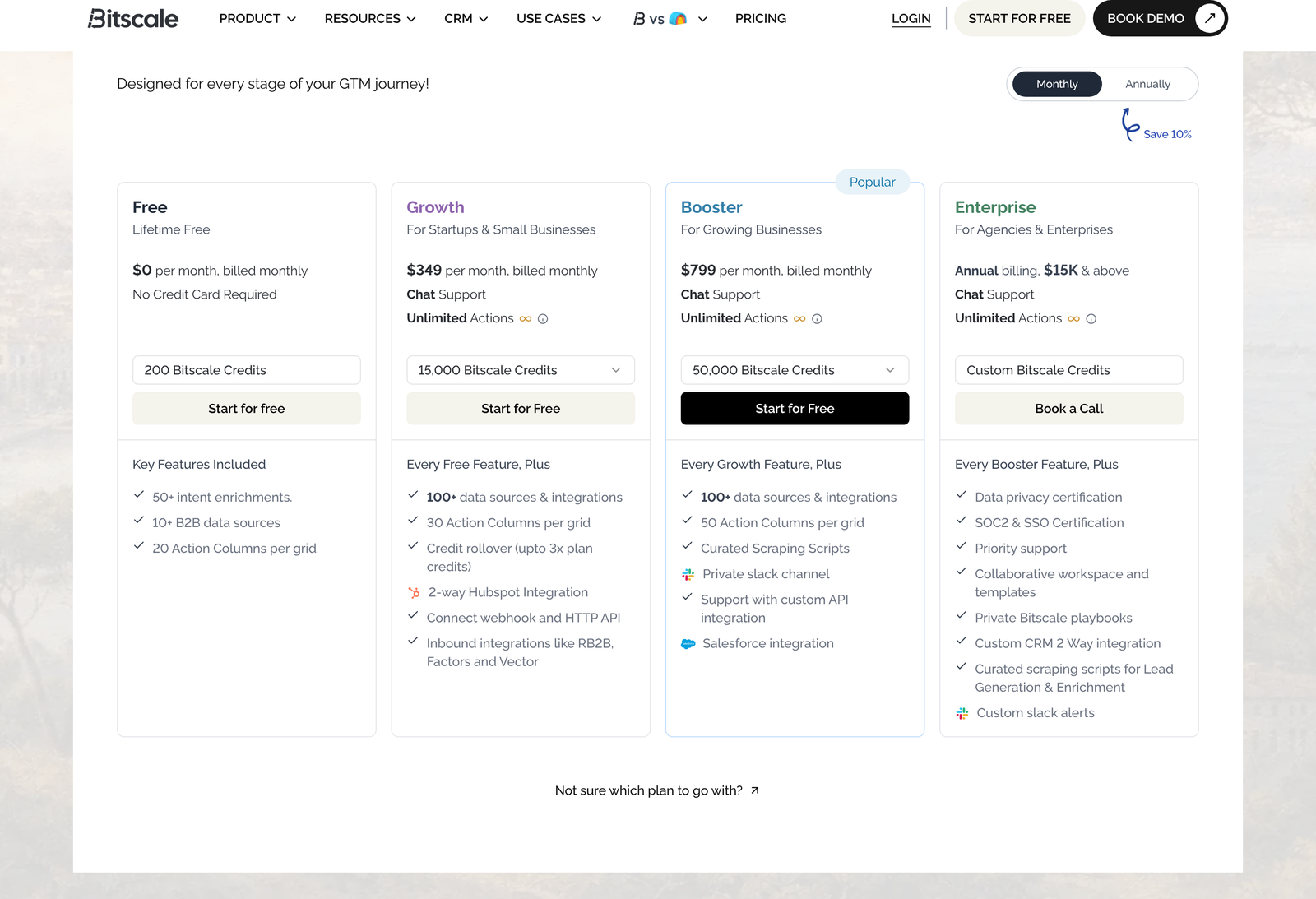Open the Use Cases dropdown
Screen dimensions: 1316x899
click(x=559, y=18)
